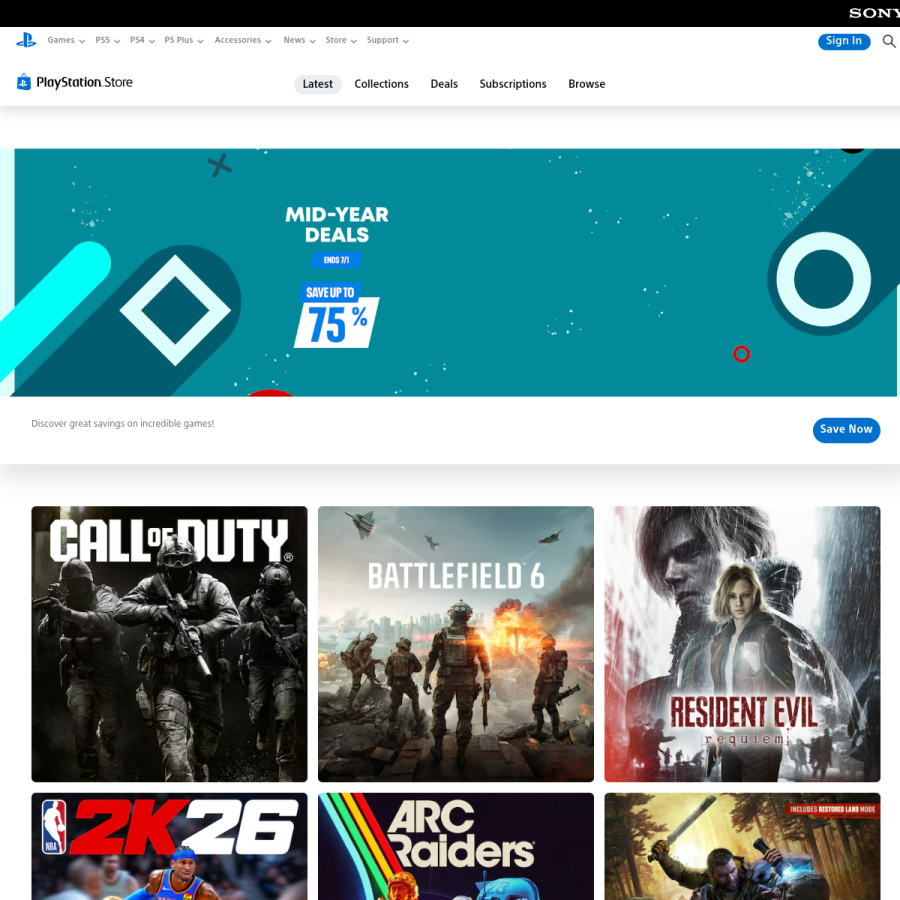
Task: Select the Latest tab
Action: 317,84
